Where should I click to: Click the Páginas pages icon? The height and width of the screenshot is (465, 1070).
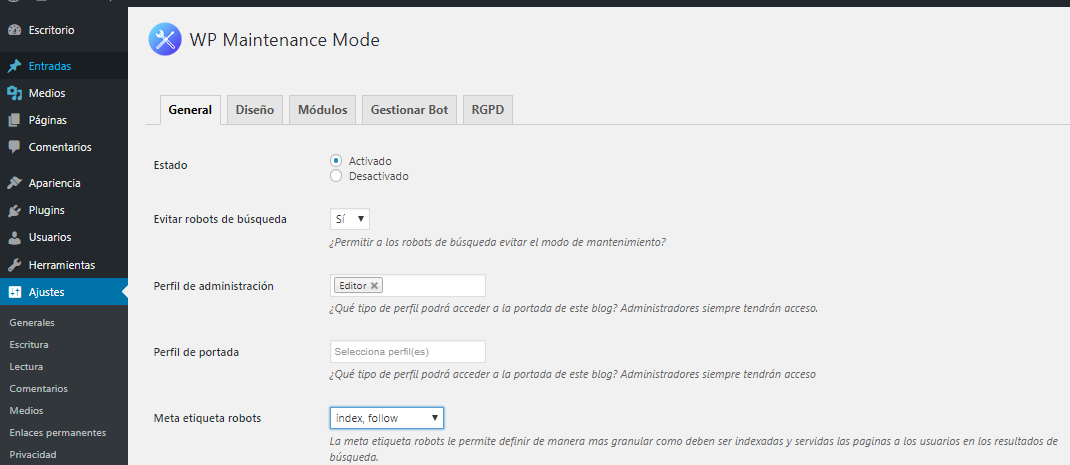pos(14,120)
